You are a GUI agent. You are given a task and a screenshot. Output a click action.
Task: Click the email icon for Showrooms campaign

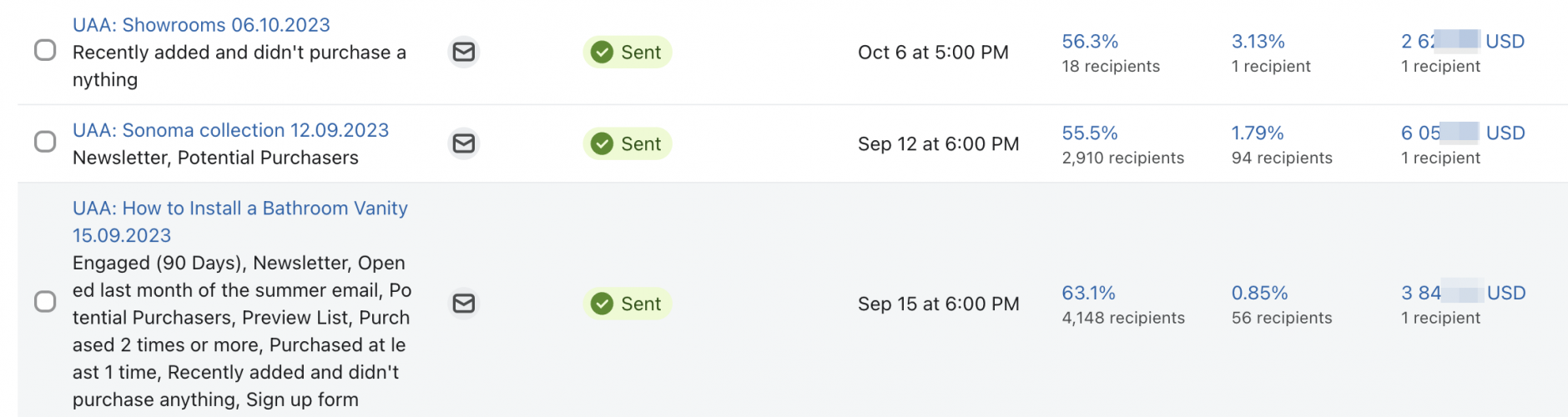tap(463, 53)
